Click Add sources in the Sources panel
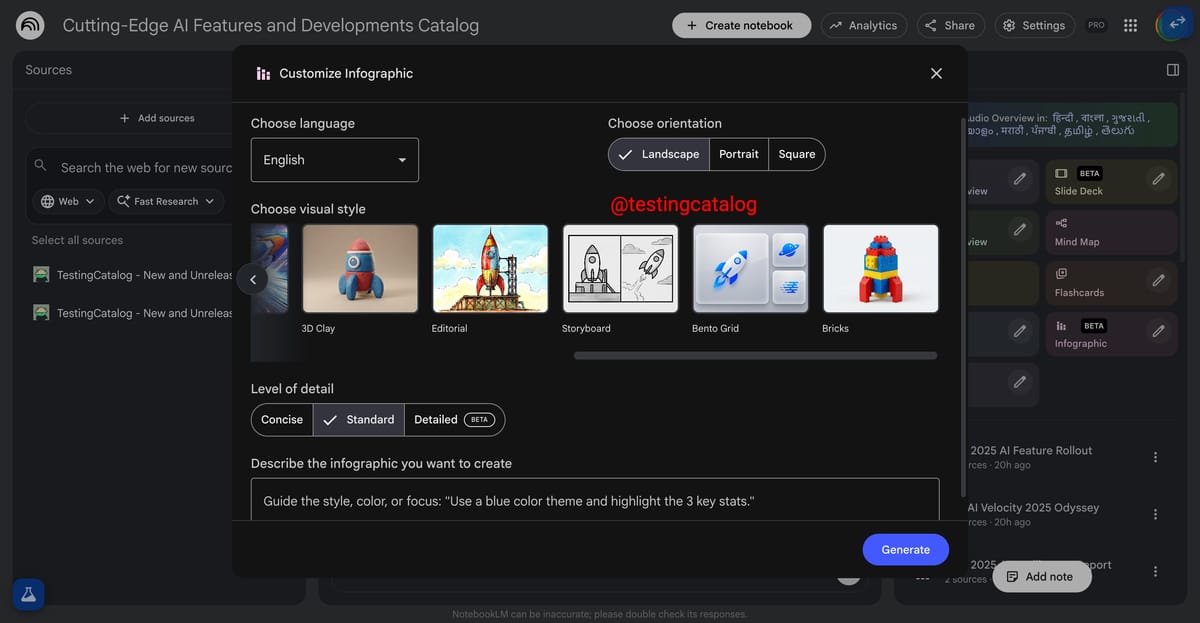 [x=158, y=117]
